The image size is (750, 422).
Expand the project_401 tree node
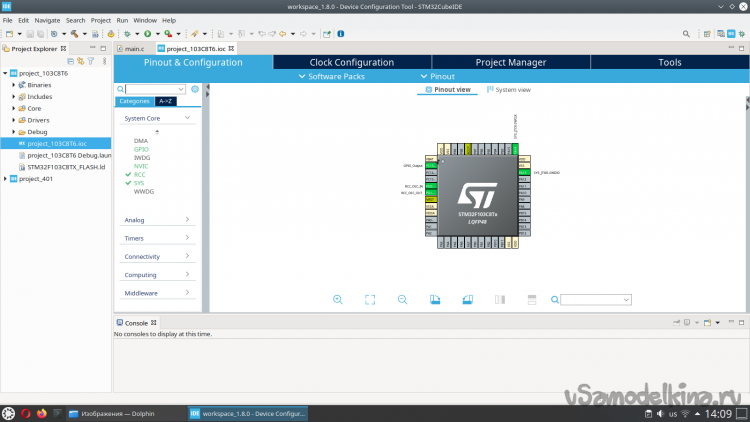[6, 179]
